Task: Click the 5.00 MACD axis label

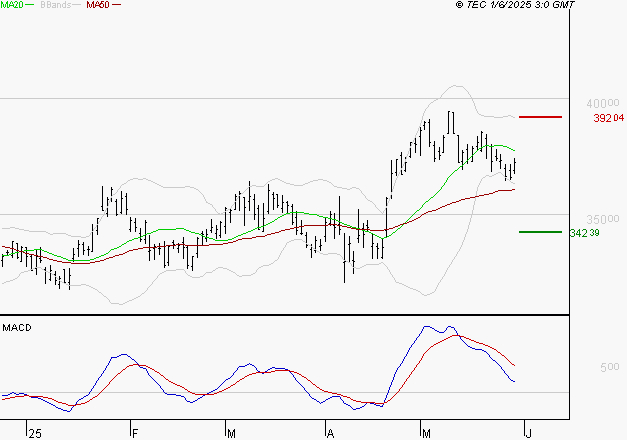Action: point(609,367)
